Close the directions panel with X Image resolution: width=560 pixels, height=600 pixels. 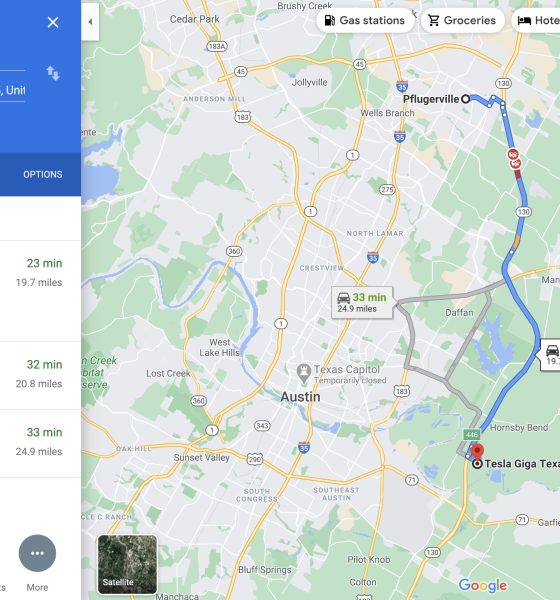[53, 22]
